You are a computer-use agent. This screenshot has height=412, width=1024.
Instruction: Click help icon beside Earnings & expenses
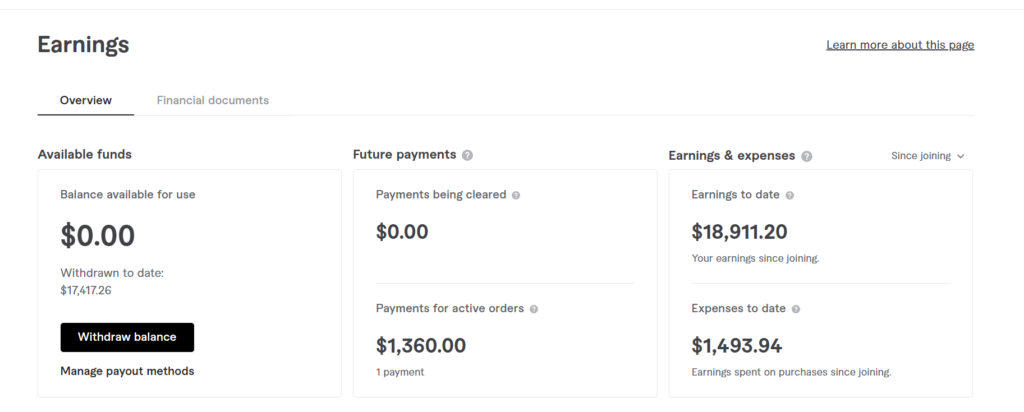807,156
